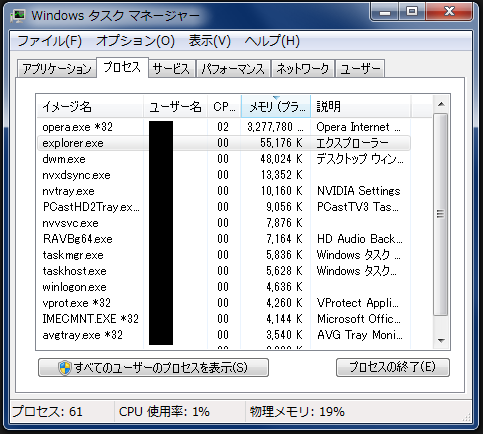Maximize the Task Manager window
The height and width of the screenshot is (434, 483).
(x=412, y=12)
